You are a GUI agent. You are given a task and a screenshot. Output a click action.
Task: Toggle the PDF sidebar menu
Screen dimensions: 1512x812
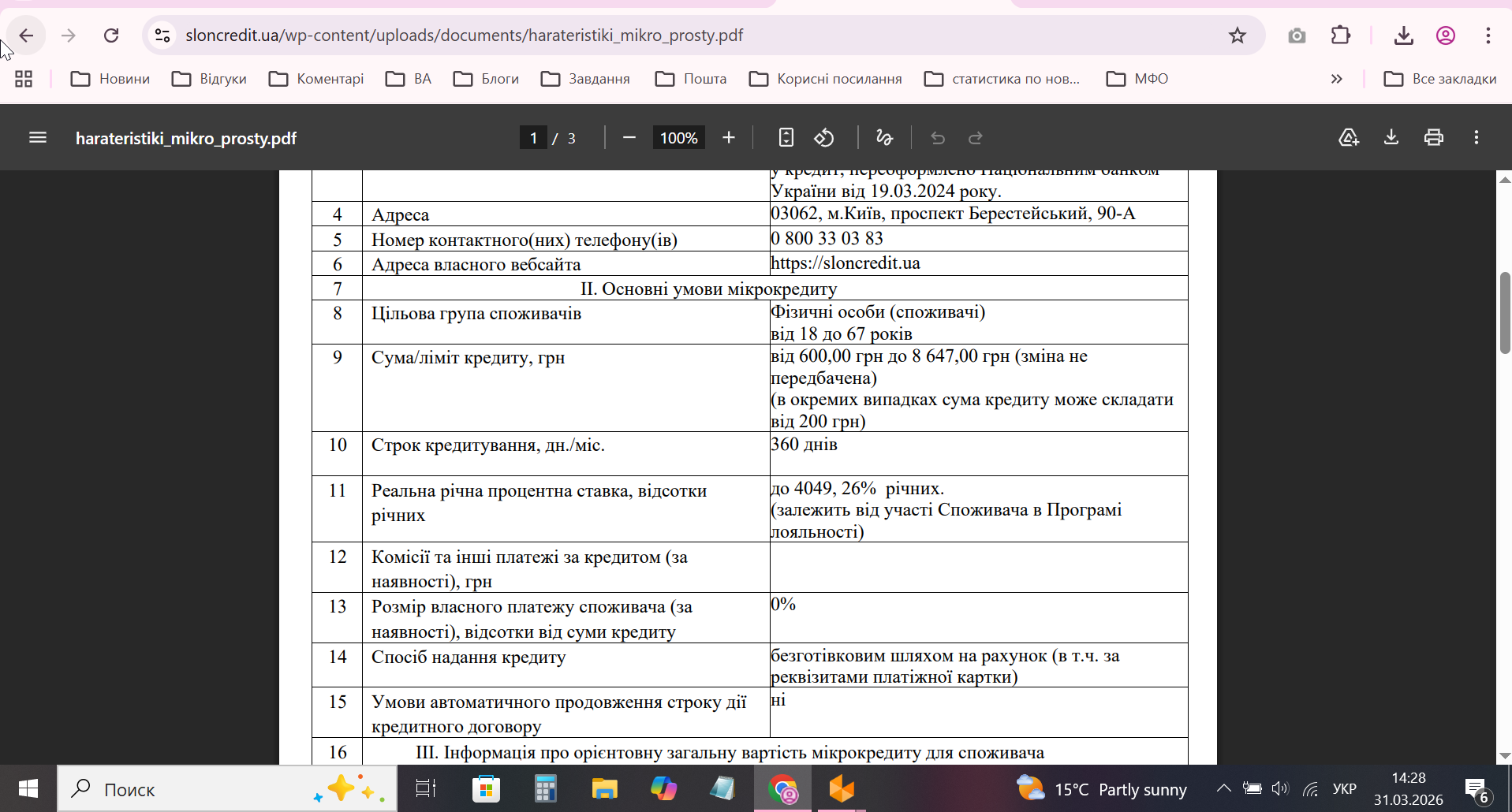click(38, 138)
